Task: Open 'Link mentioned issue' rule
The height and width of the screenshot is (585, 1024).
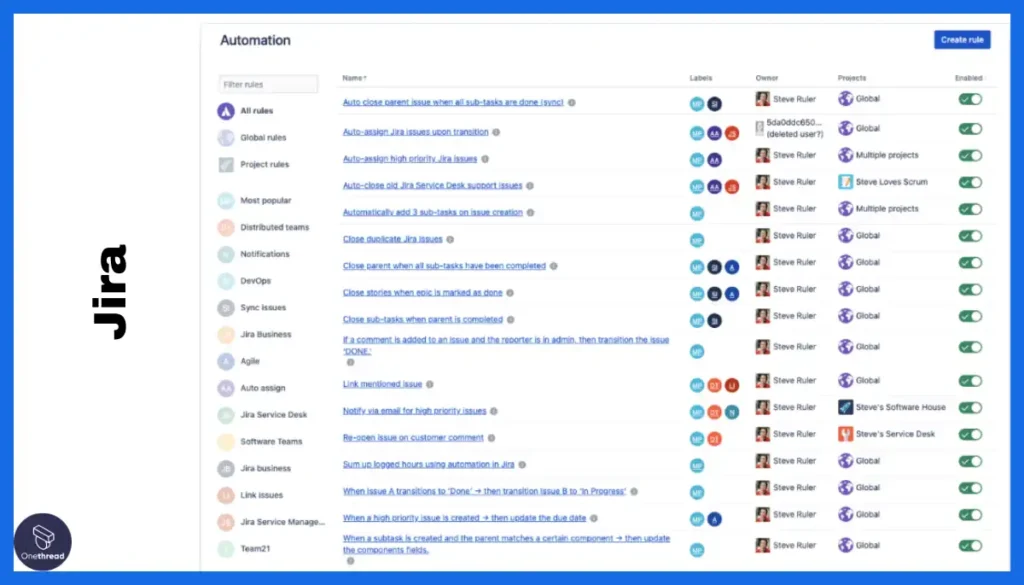Action: pyautogui.click(x=382, y=384)
